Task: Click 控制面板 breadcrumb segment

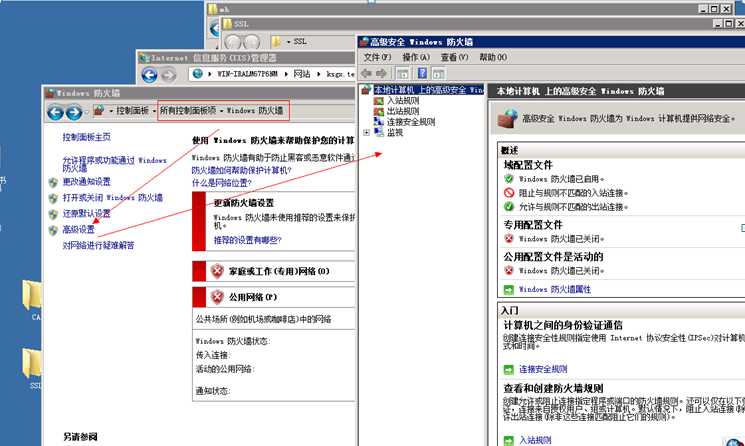Action: tap(133, 111)
